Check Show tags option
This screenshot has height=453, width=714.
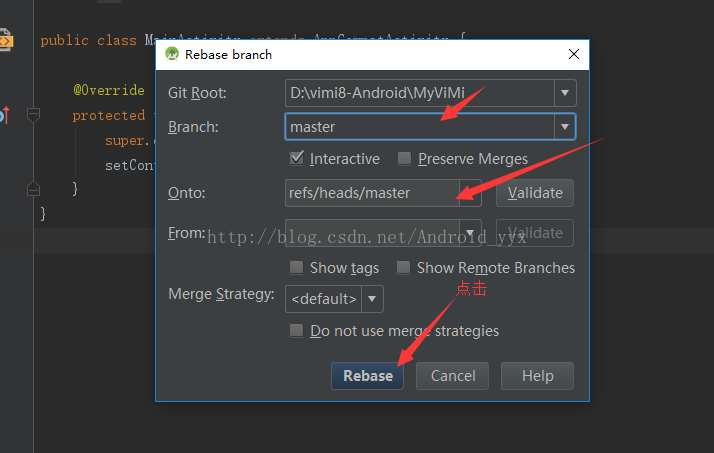[296, 267]
